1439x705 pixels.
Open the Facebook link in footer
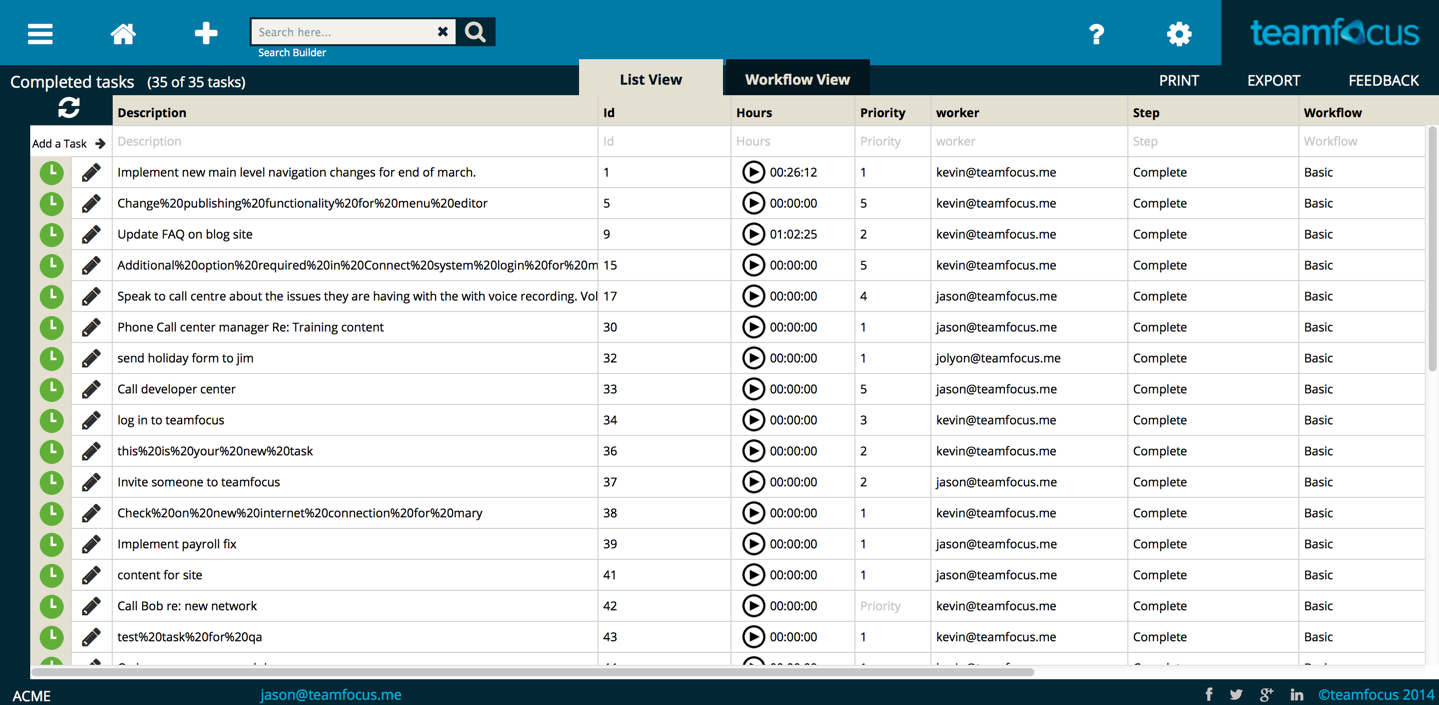click(x=1209, y=694)
